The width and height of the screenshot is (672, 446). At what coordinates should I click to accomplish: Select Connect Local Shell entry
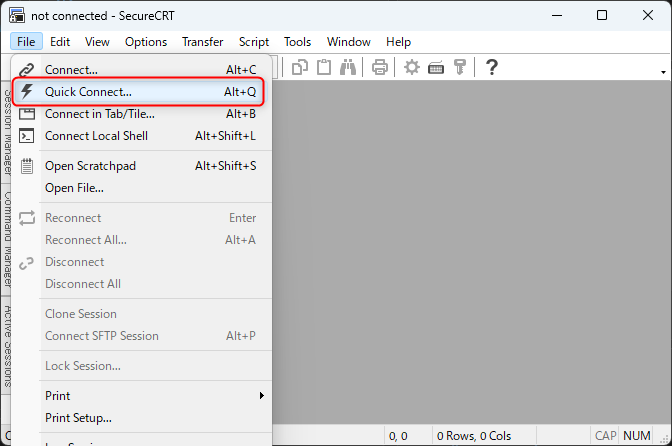[x=141, y=136]
